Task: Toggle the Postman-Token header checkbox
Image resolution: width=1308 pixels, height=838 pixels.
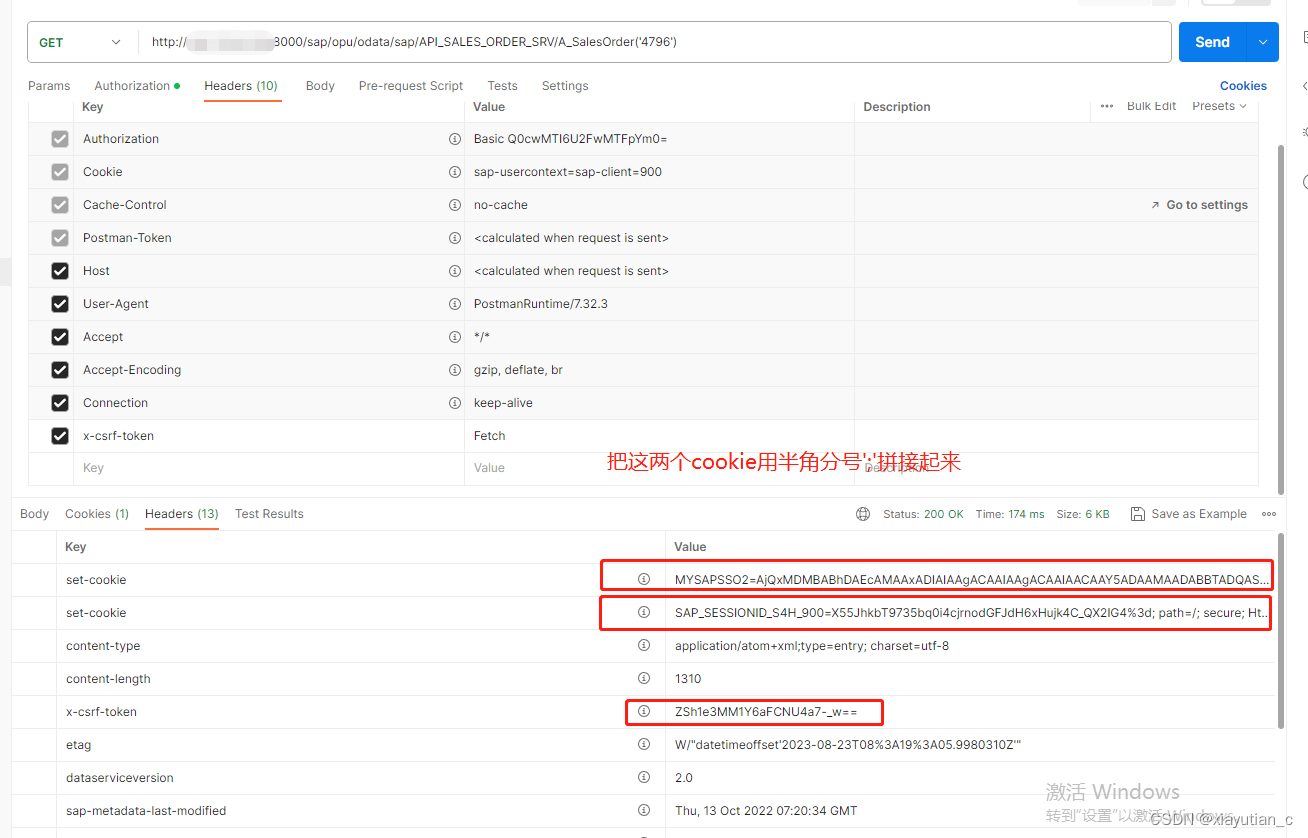Action: click(60, 238)
